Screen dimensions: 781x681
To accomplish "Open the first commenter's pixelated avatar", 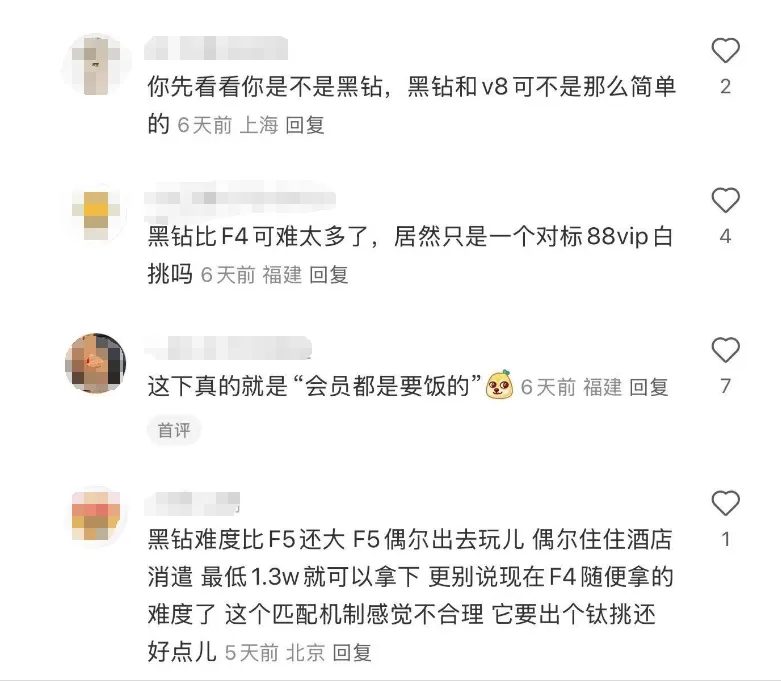I will tap(96, 65).
